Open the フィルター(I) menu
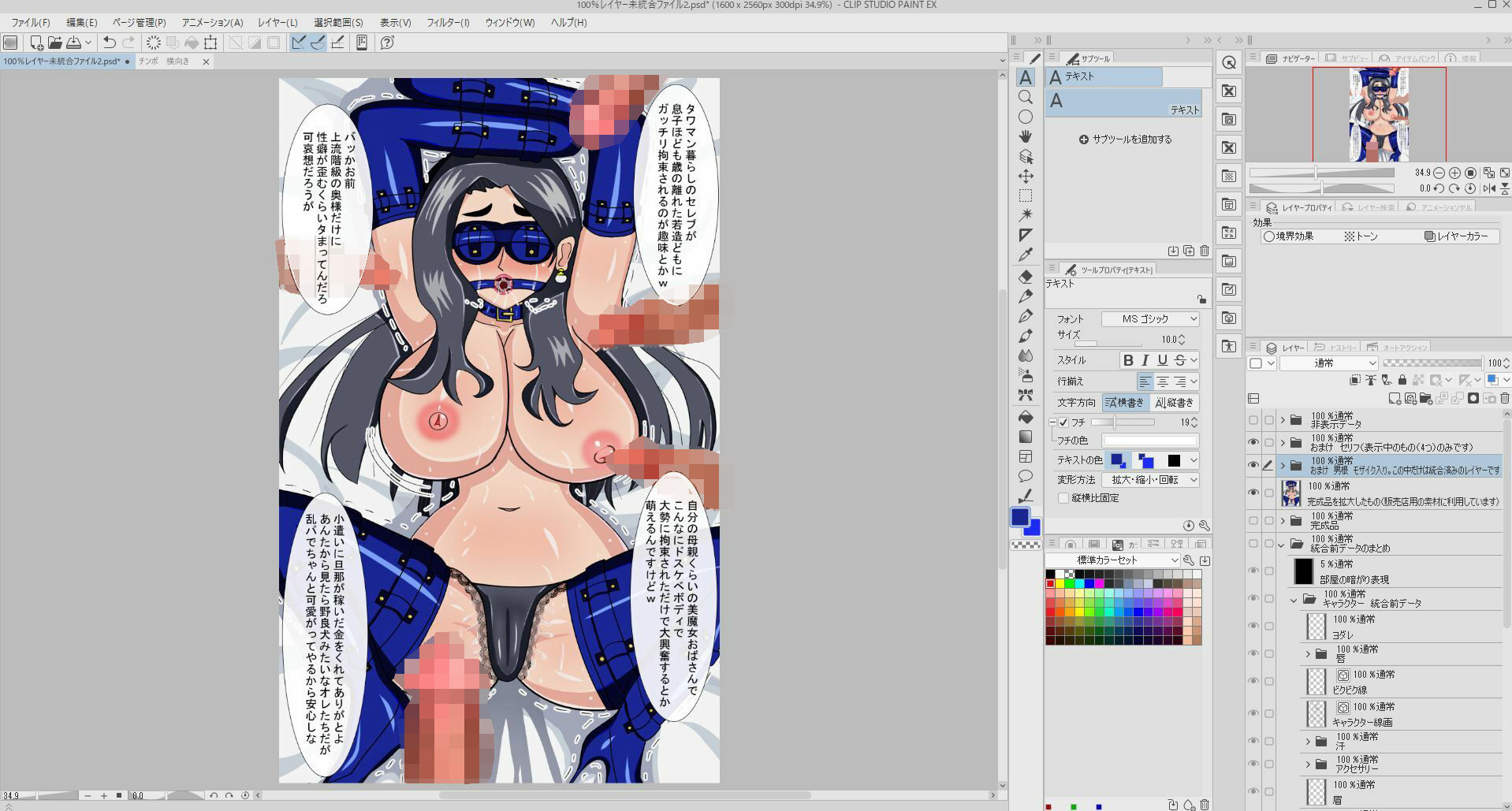The height and width of the screenshot is (811, 1512). click(448, 23)
